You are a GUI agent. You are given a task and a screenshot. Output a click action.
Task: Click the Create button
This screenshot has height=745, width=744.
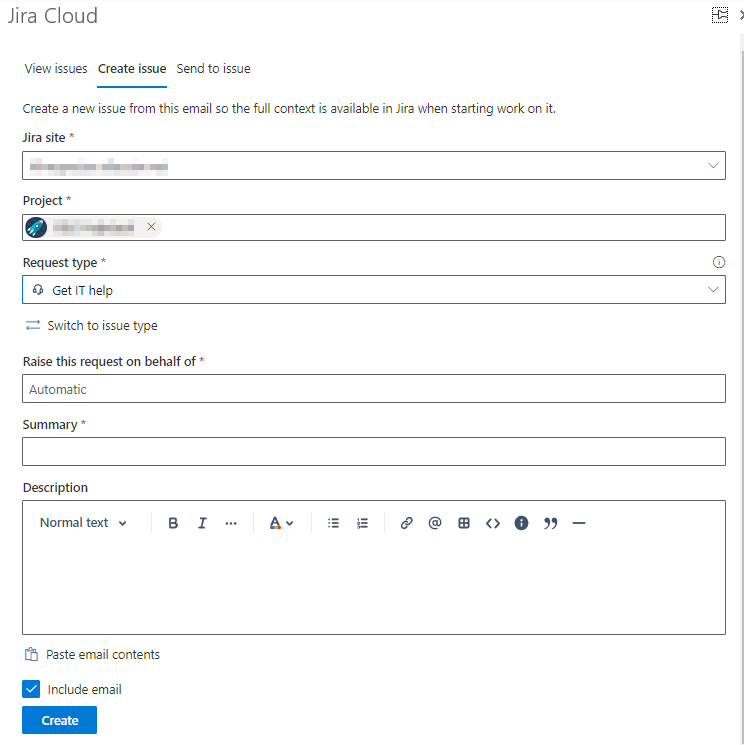coord(59,720)
